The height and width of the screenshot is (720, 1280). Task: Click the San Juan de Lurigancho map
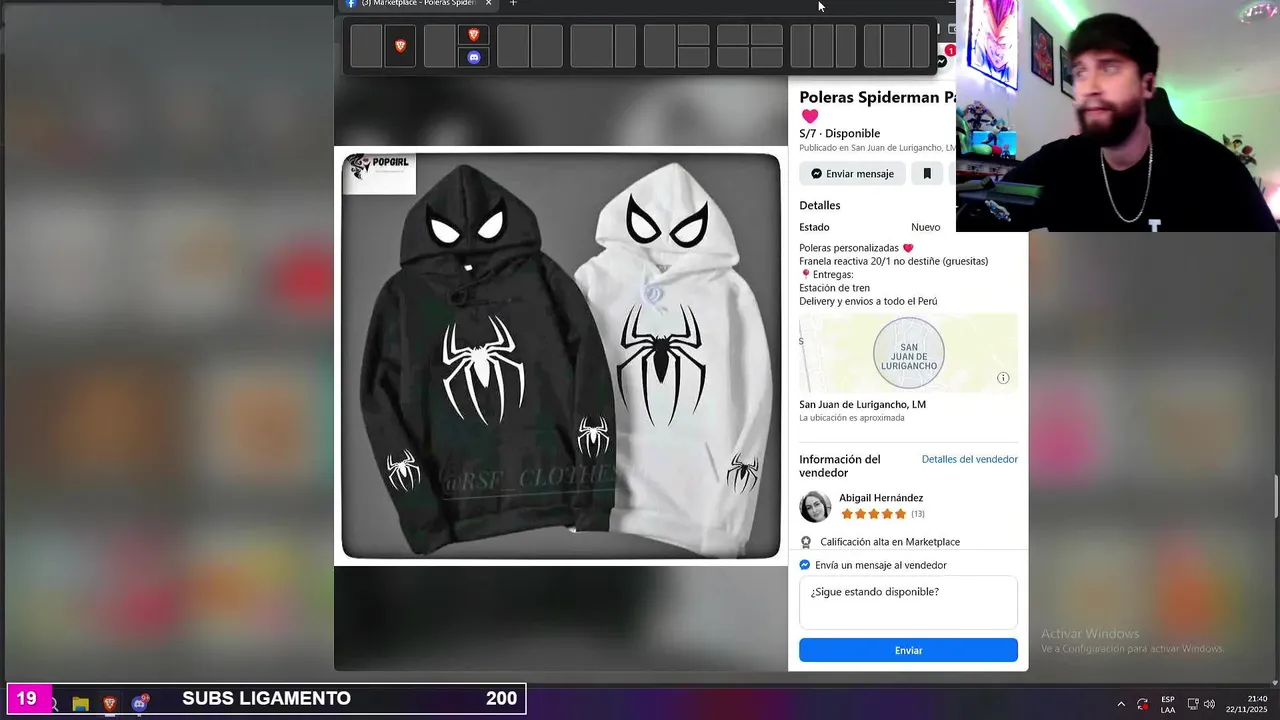[908, 353]
